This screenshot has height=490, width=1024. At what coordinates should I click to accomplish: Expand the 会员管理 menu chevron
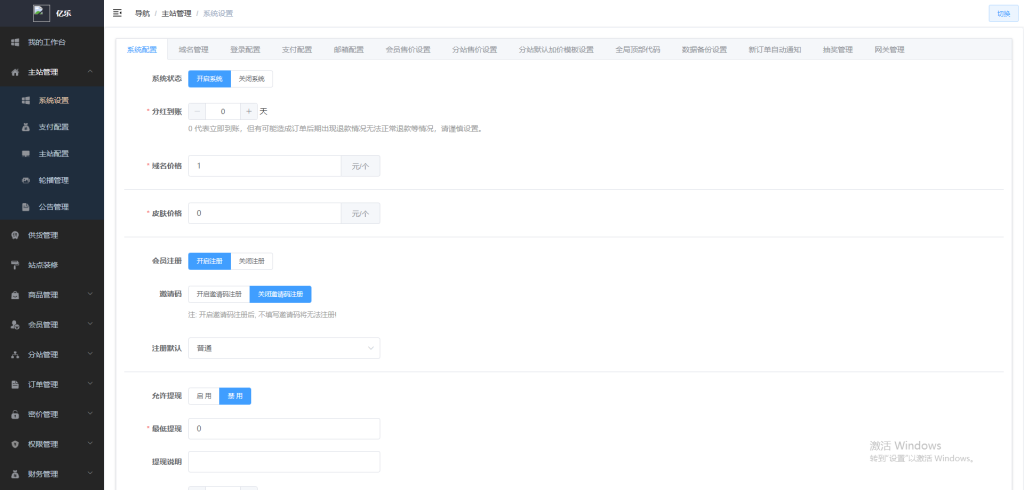tap(90, 325)
